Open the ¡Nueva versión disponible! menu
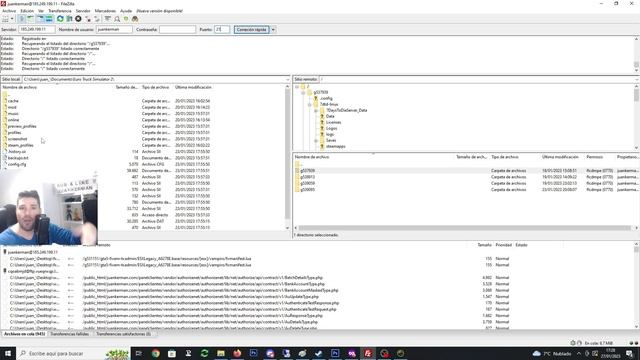The image size is (640, 360). [159, 11]
